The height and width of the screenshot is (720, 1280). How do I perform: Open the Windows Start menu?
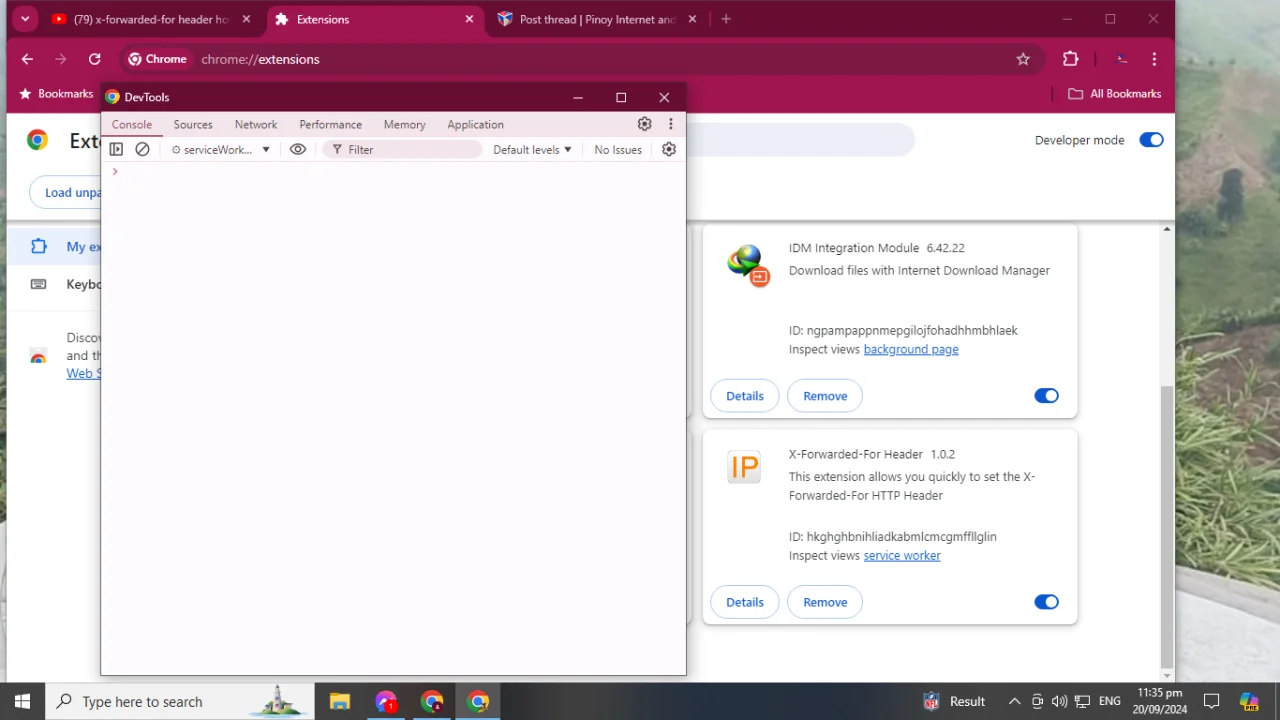coord(22,701)
